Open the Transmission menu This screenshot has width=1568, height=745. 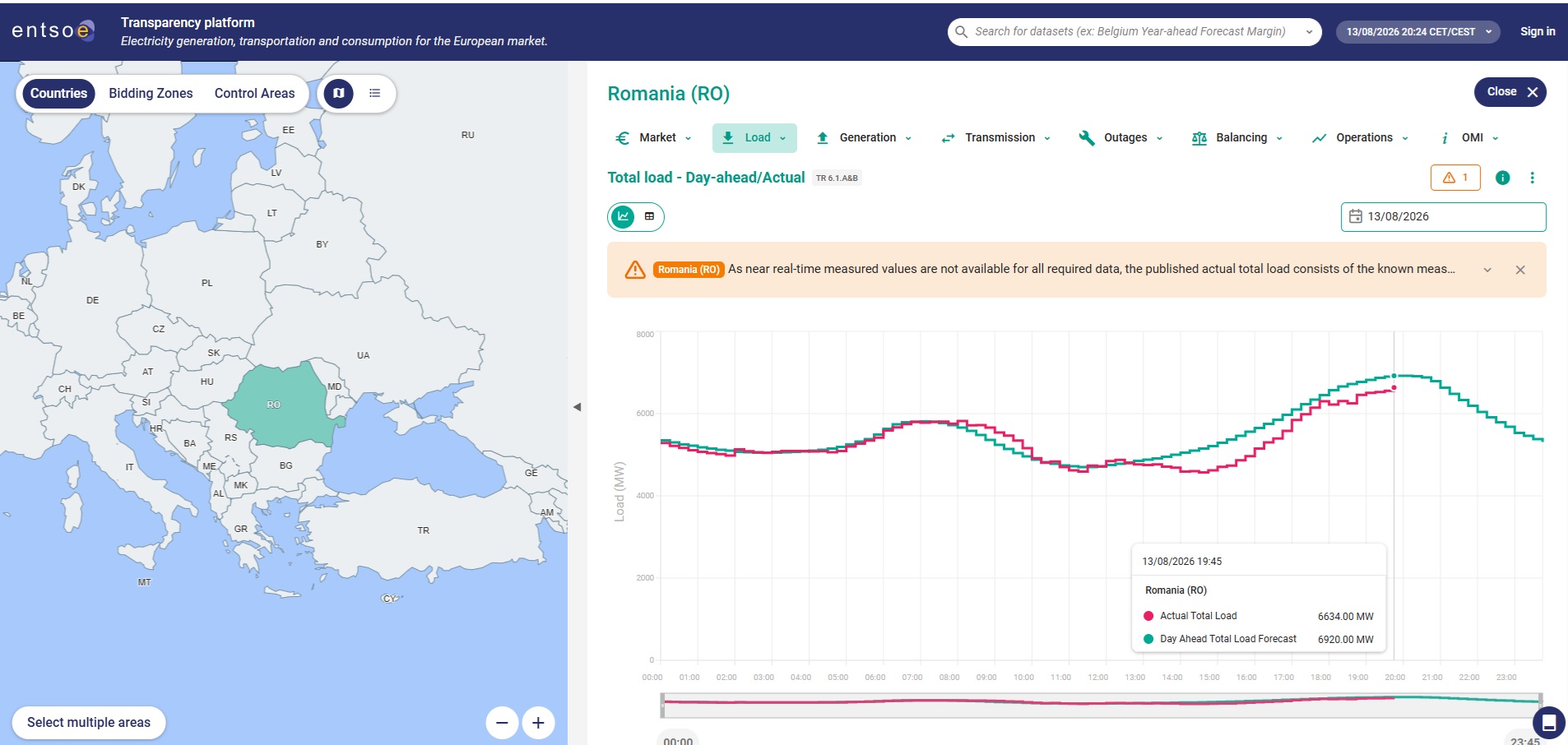pyautogui.click(x=995, y=137)
